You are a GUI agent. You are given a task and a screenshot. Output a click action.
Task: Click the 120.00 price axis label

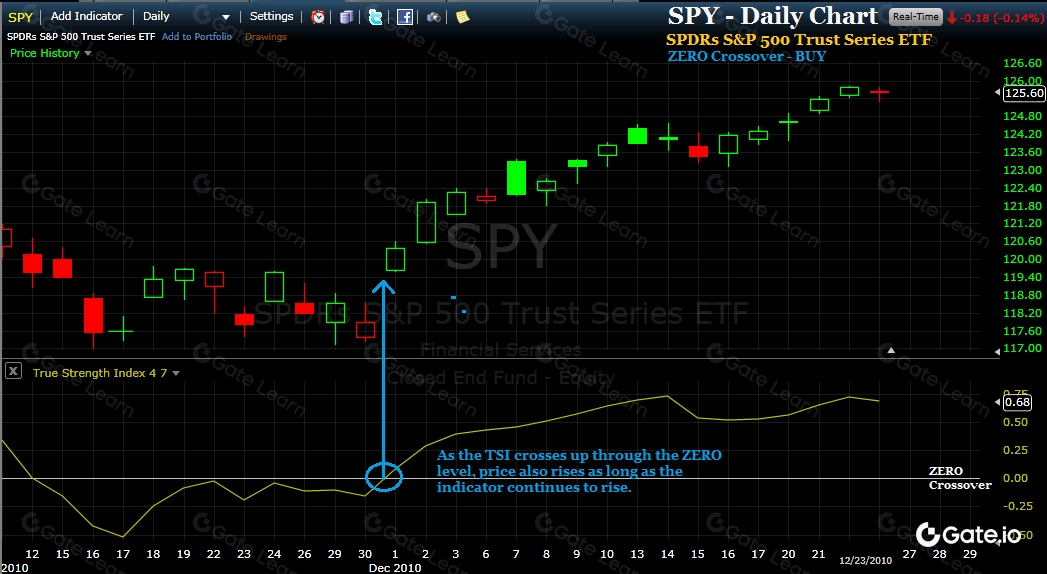coord(1022,259)
